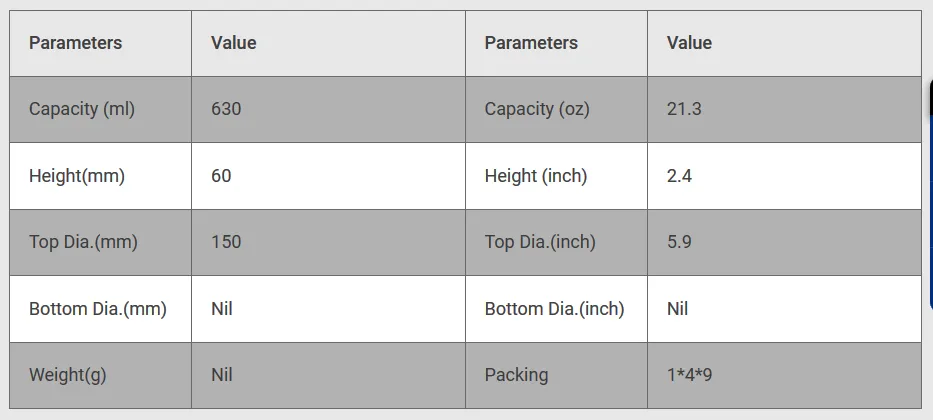Click the first Parameters column header
This screenshot has width=933, height=420.
(x=100, y=43)
